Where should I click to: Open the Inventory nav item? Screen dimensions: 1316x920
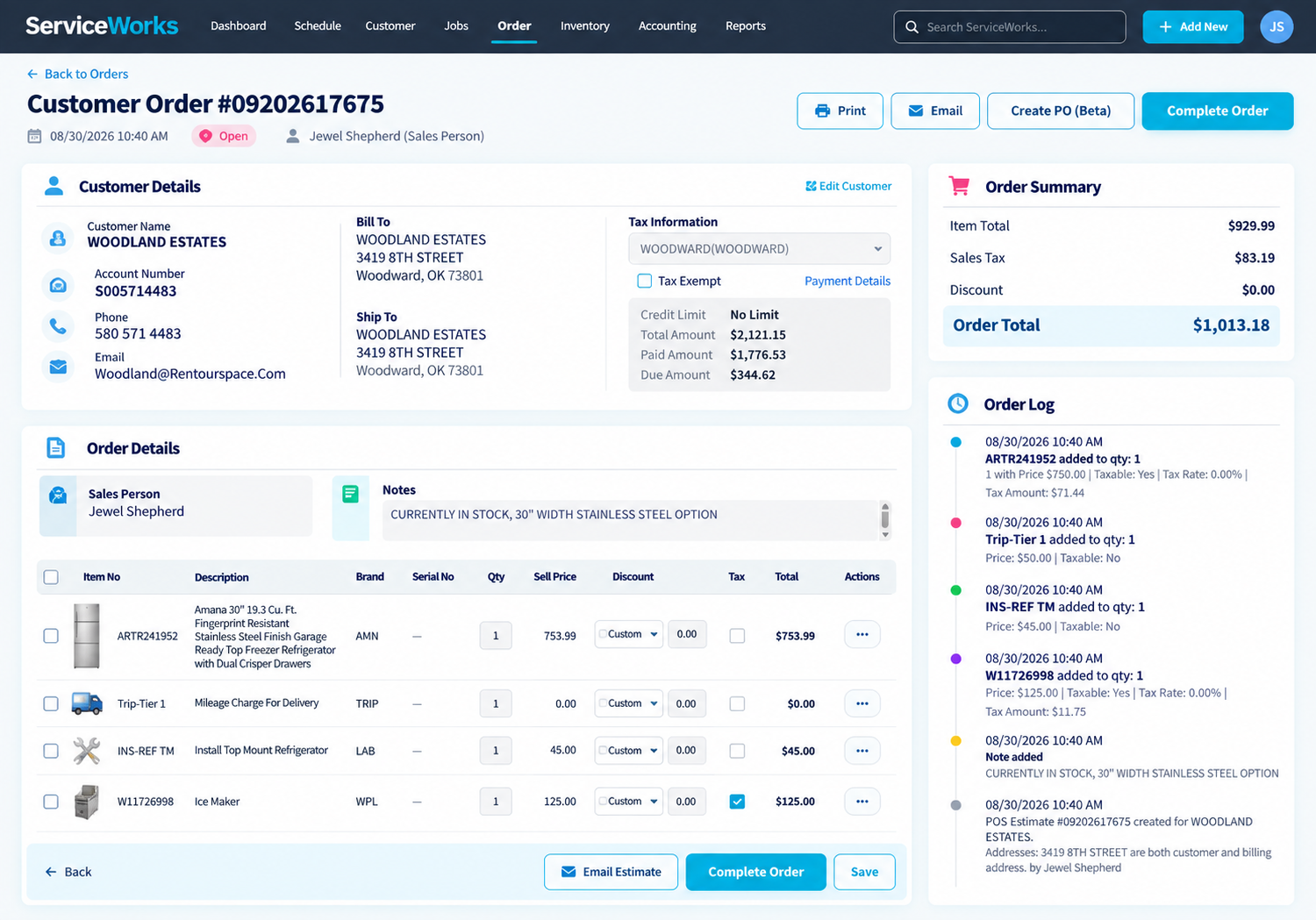coord(585,26)
